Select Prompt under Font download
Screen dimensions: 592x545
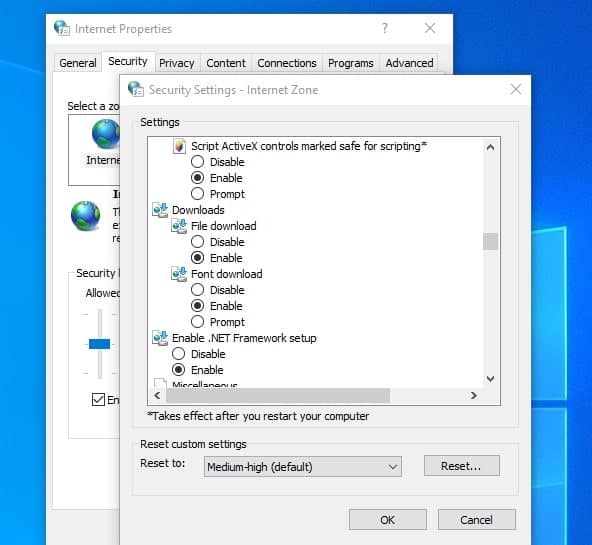click(x=197, y=322)
